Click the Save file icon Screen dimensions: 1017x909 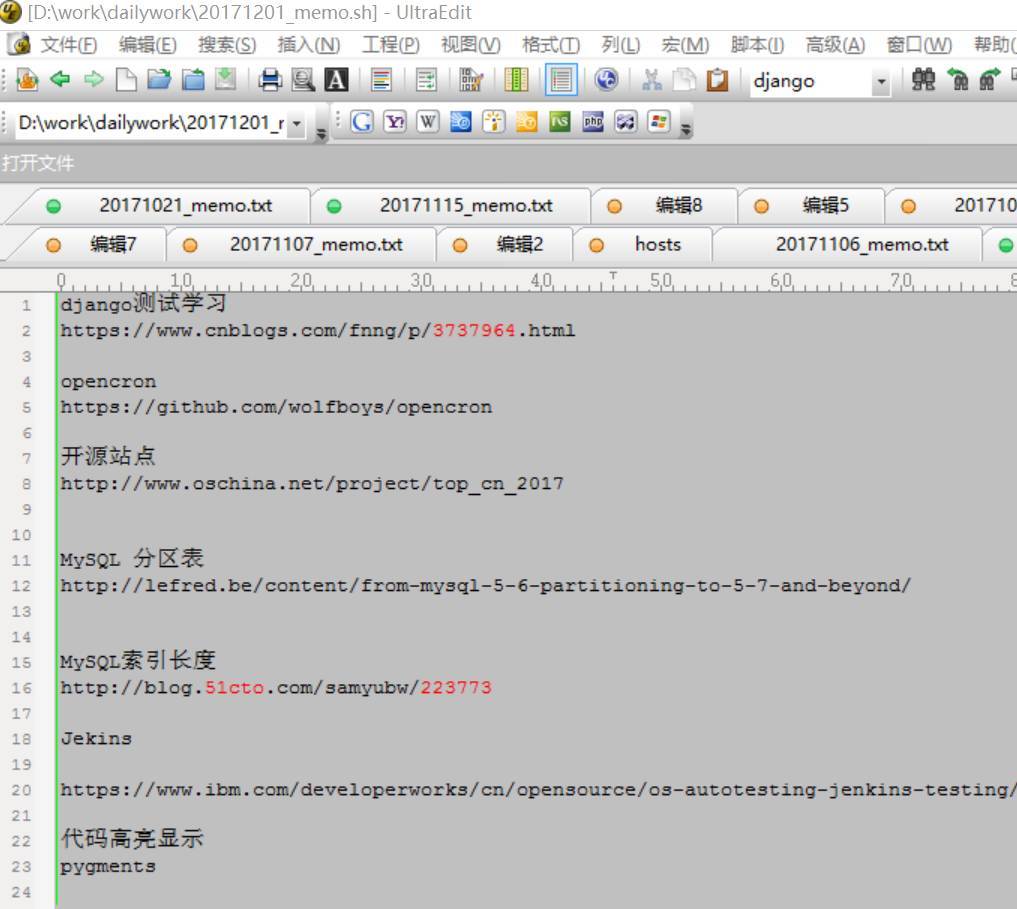tap(226, 80)
